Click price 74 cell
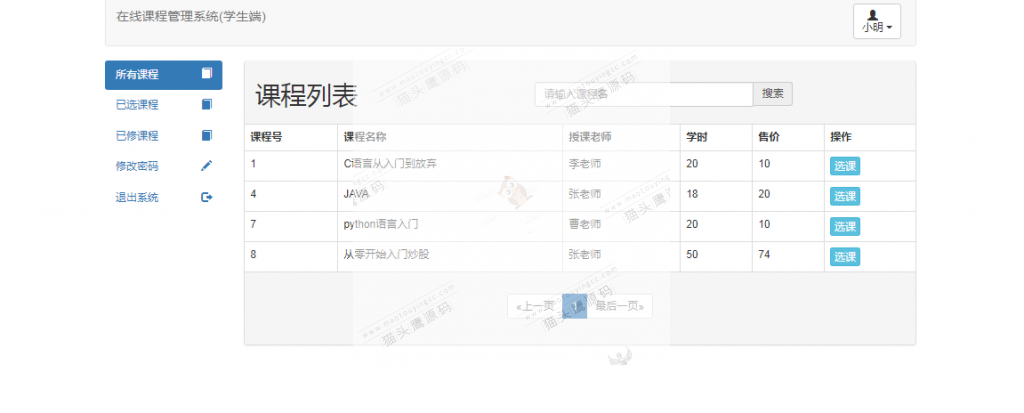This screenshot has height=413, width=1024. (788, 257)
